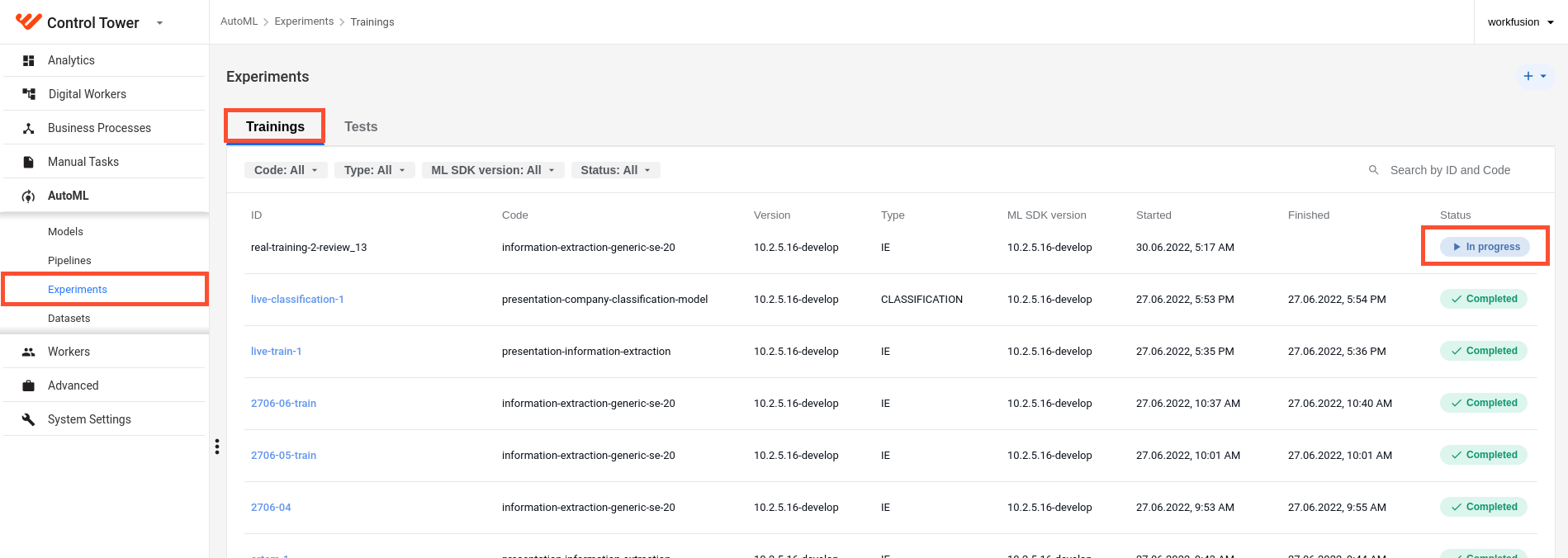Open the ML SDK version: All filter
1568x558 pixels.
(493, 170)
